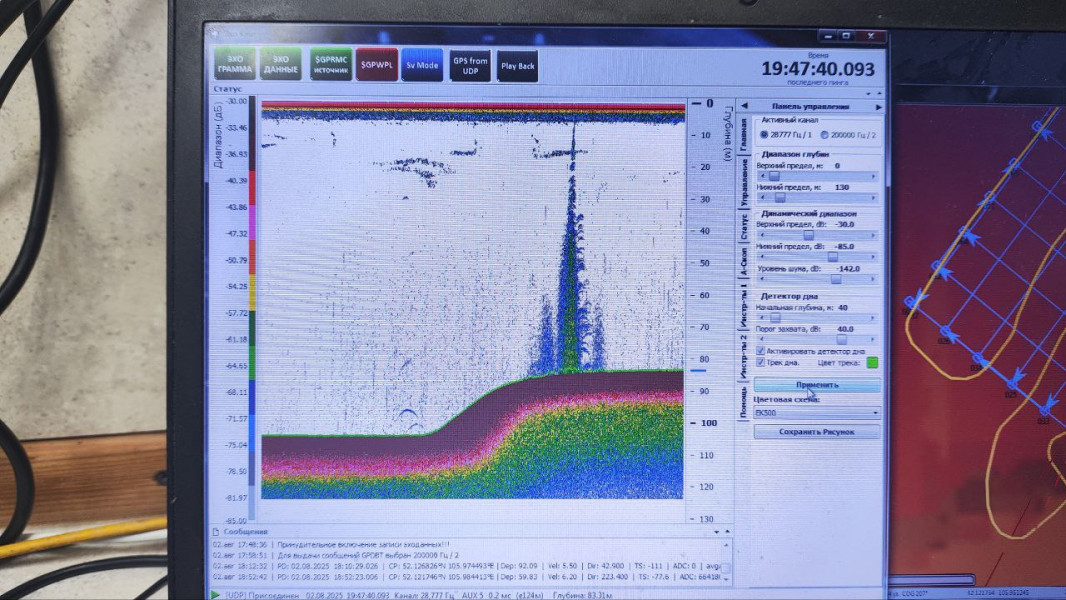Toggle Активировать детектор дна checkbox
The width and height of the screenshot is (1066, 600).
tap(761, 351)
